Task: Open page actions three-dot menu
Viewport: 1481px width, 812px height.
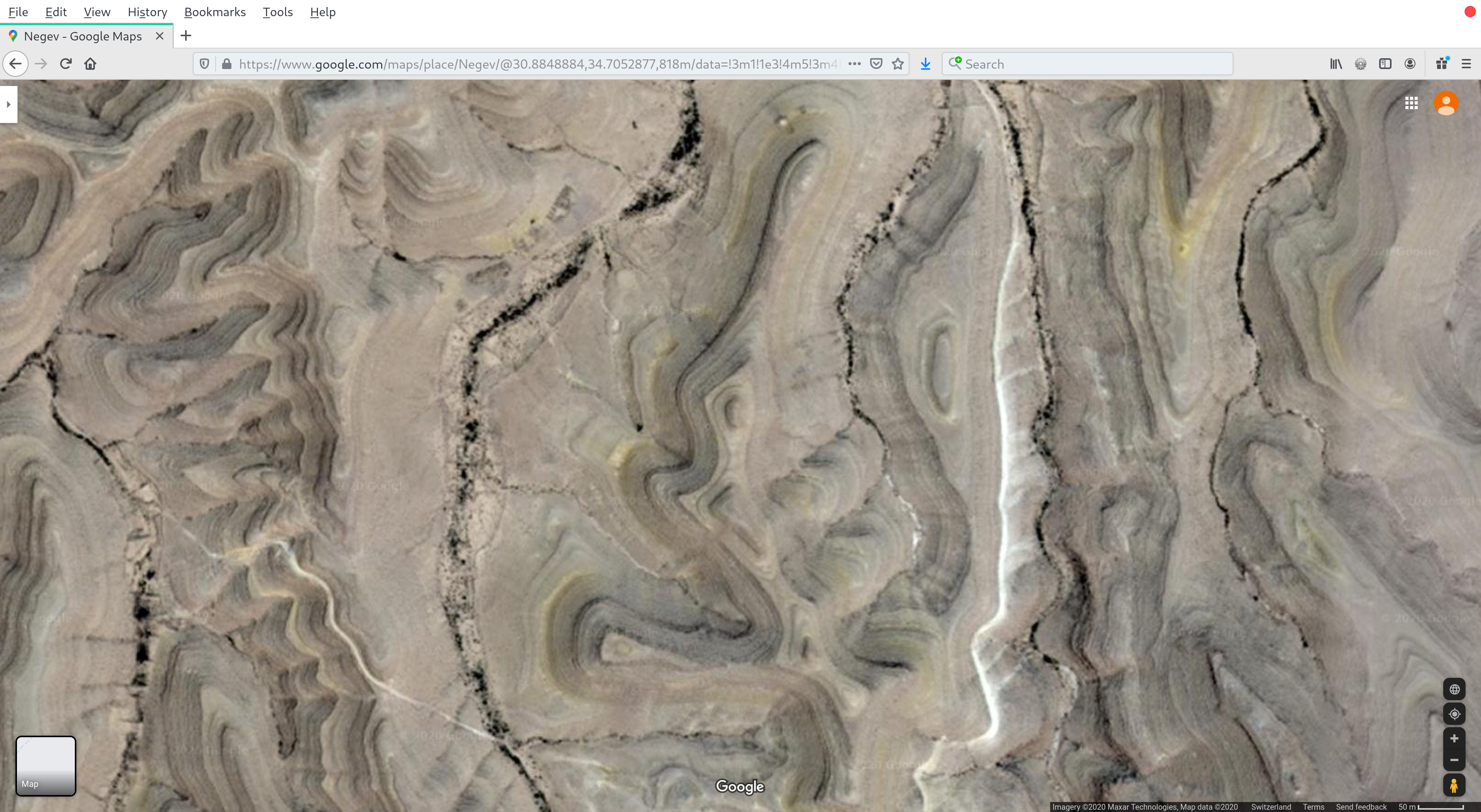Action: [854, 64]
